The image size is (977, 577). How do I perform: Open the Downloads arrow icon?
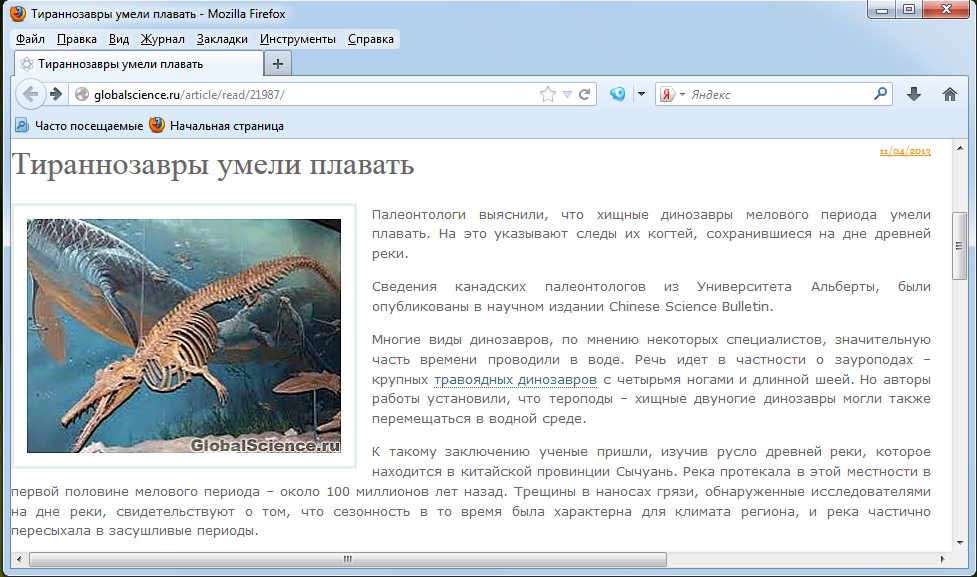(913, 94)
